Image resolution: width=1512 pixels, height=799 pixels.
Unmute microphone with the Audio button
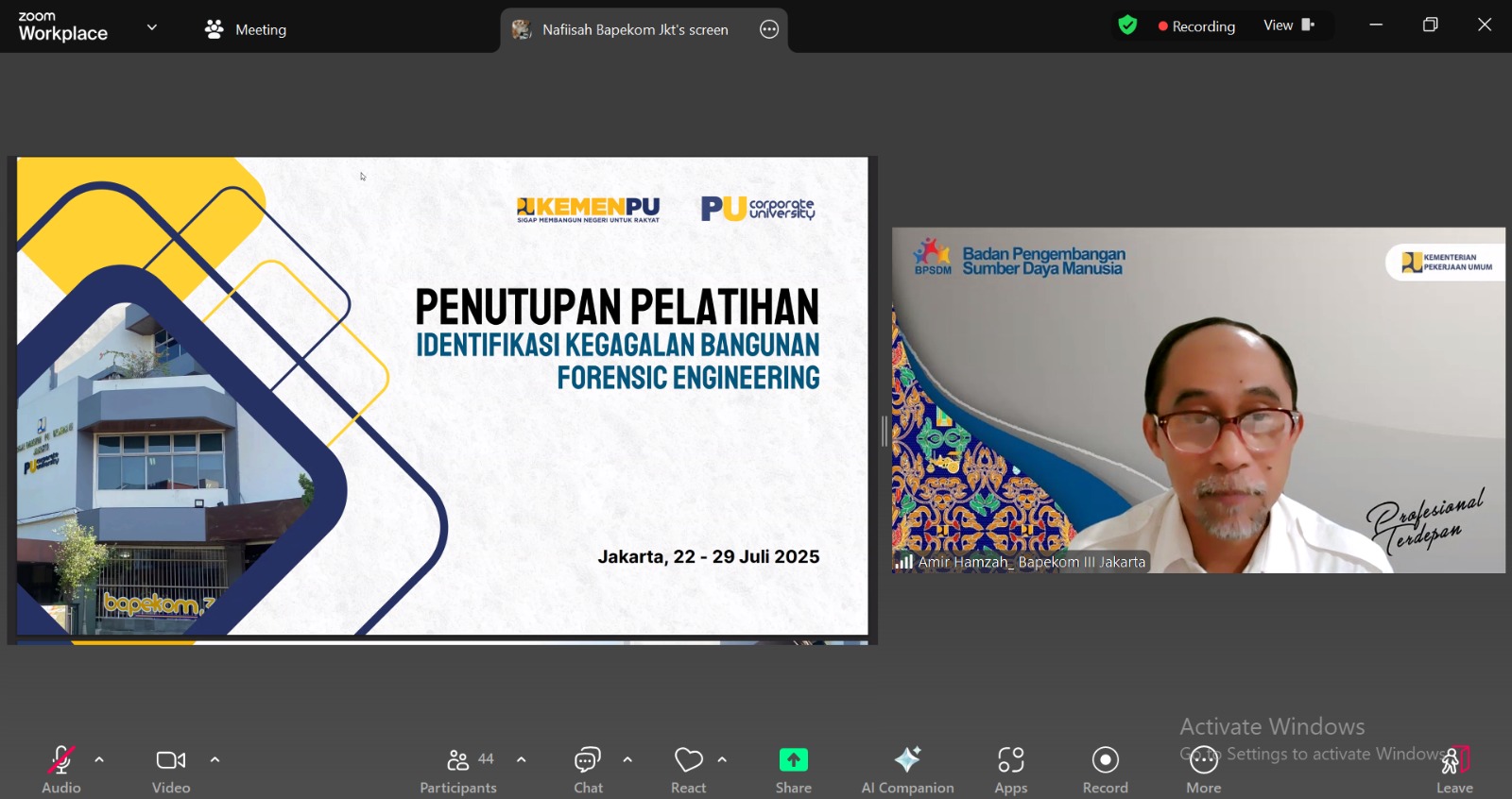[61, 770]
